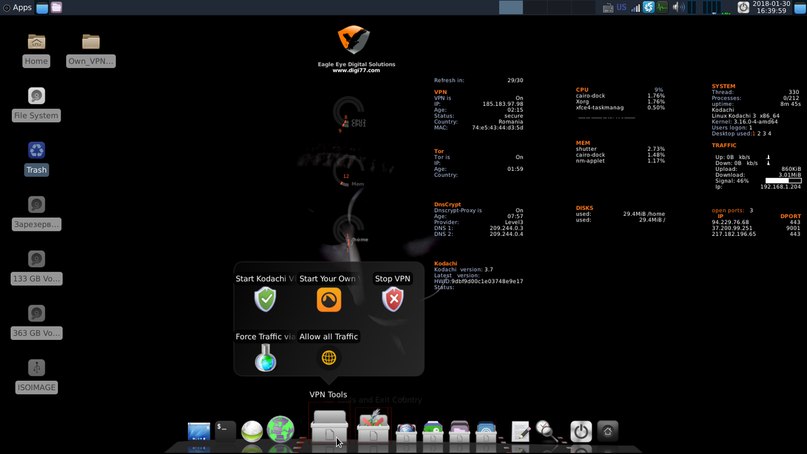
Task: Open the Apps menu in top panel
Action: coord(17,7)
